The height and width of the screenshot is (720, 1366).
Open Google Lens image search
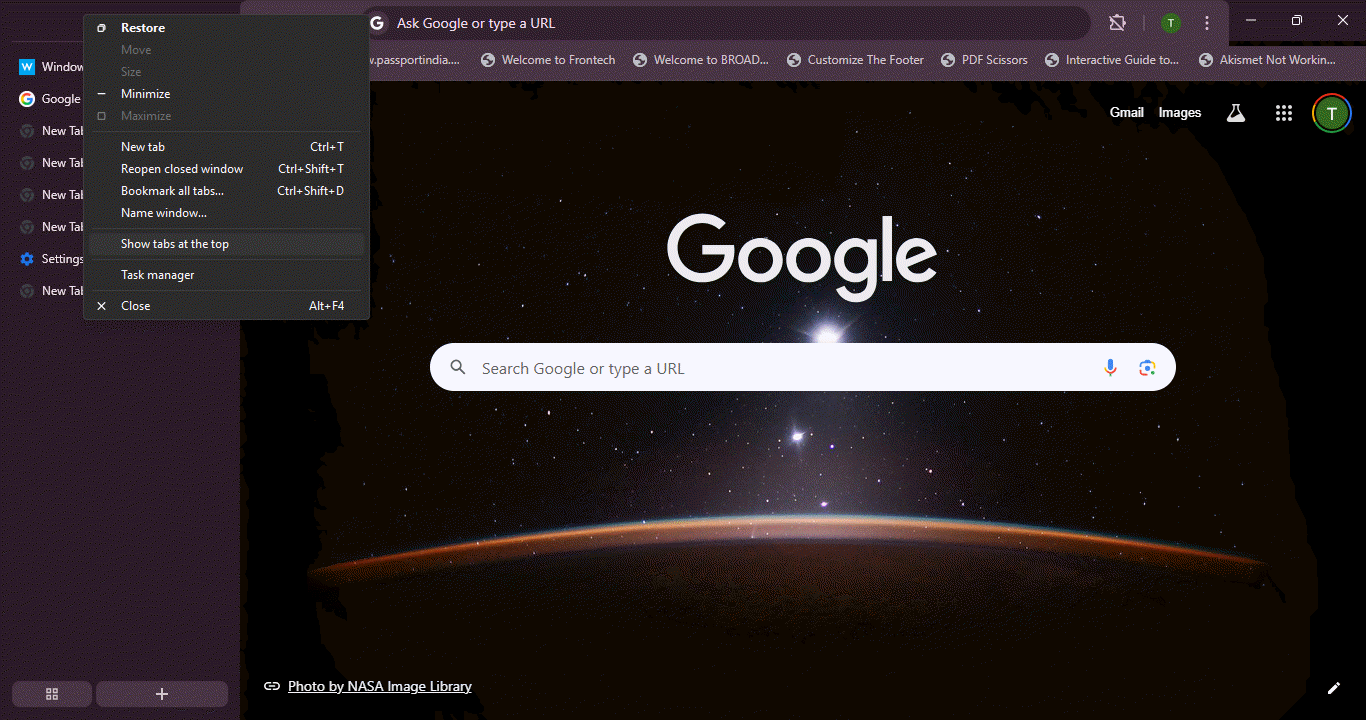point(1147,367)
